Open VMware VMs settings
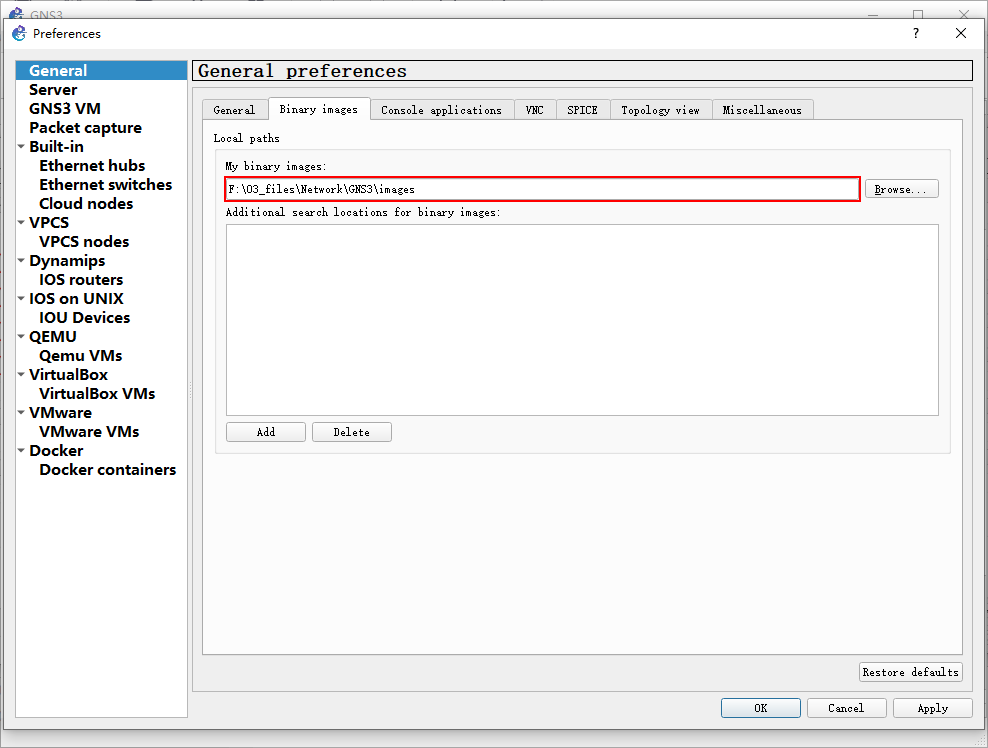The width and height of the screenshot is (988, 748). coord(89,432)
